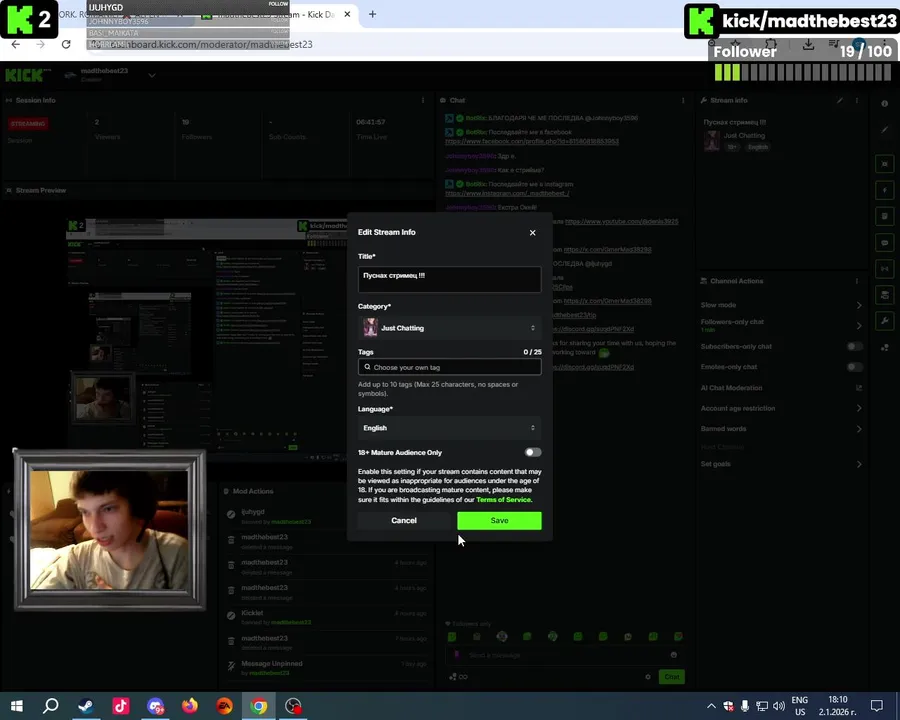This screenshot has width=900, height=720.
Task: Open Windows notification center
Action: tap(876, 706)
